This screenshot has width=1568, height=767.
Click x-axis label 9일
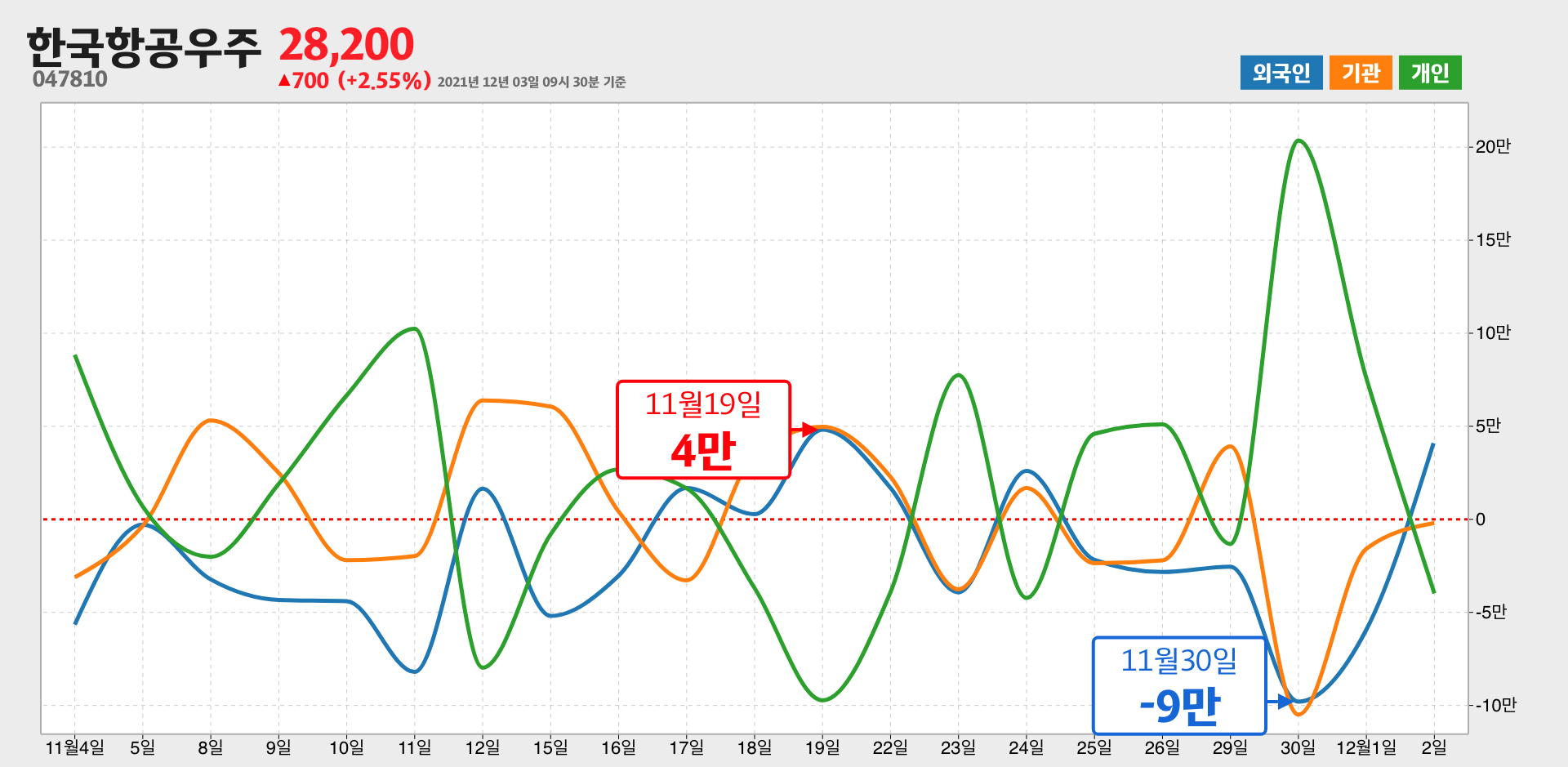[278, 747]
